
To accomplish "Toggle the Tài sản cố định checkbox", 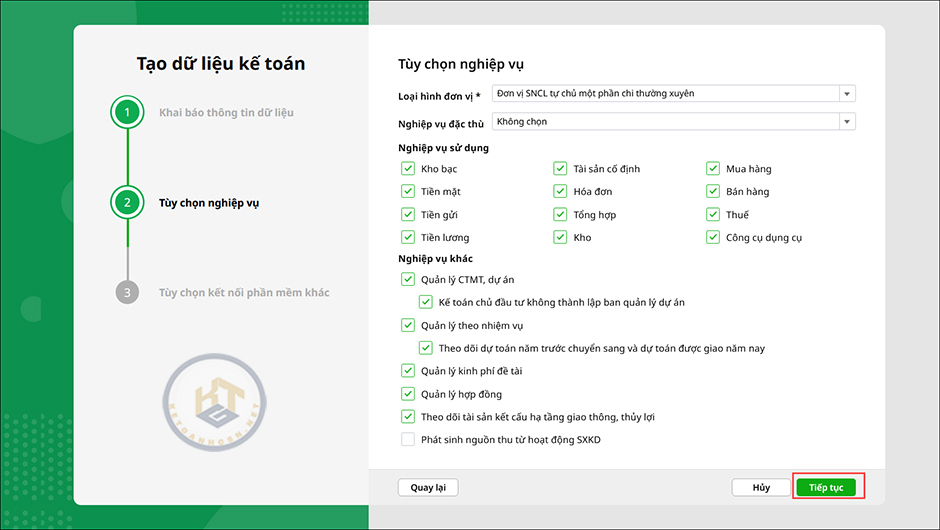I will coord(560,169).
